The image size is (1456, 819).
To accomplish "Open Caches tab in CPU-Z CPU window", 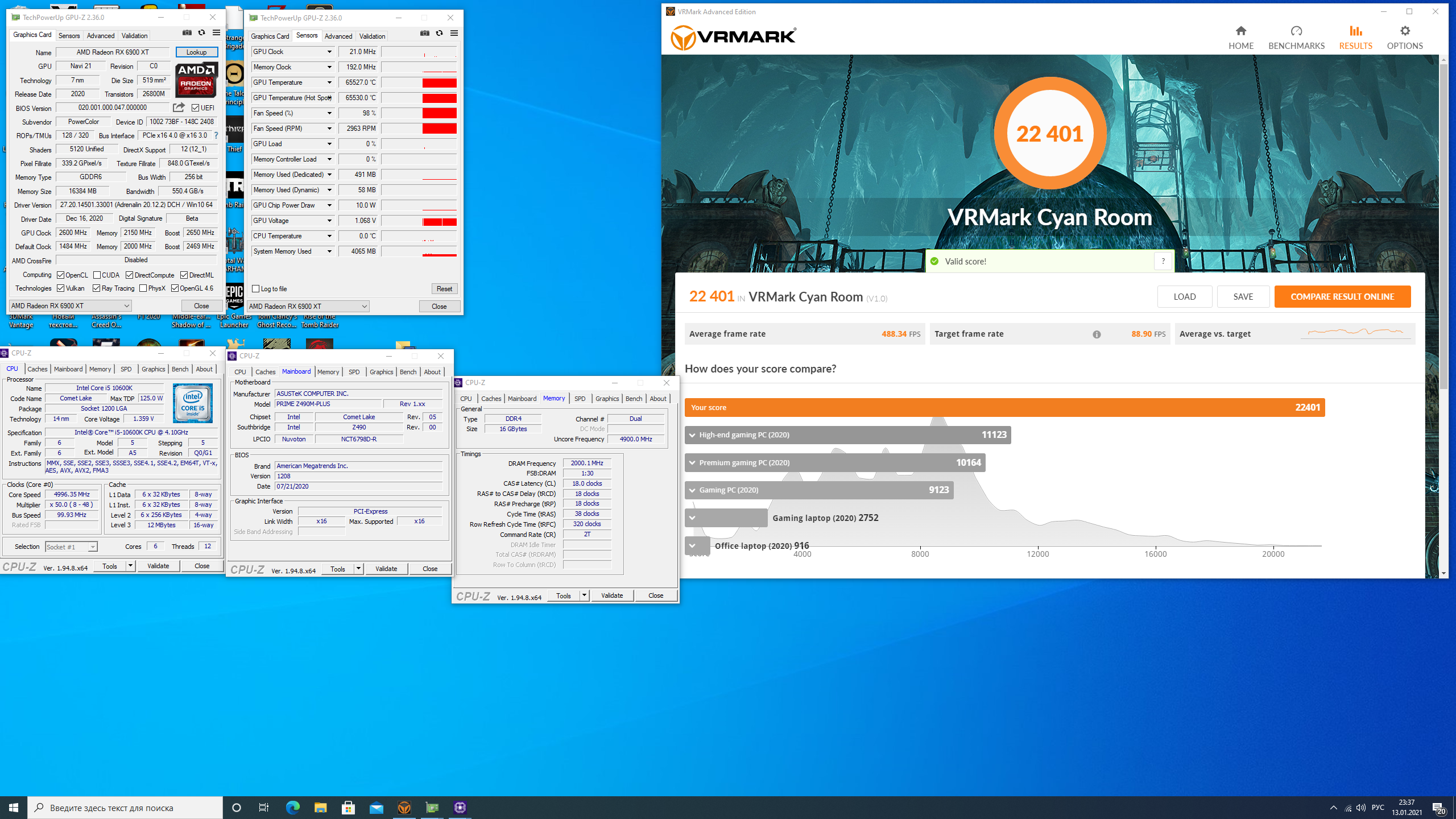I will (x=38, y=369).
